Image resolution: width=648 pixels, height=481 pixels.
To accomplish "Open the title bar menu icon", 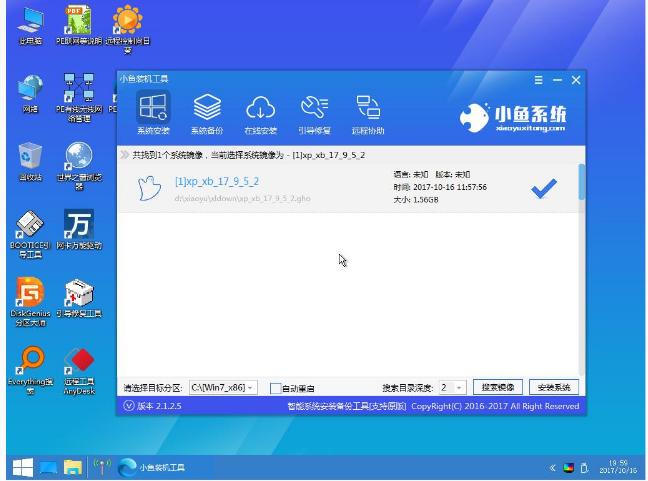I will (539, 80).
